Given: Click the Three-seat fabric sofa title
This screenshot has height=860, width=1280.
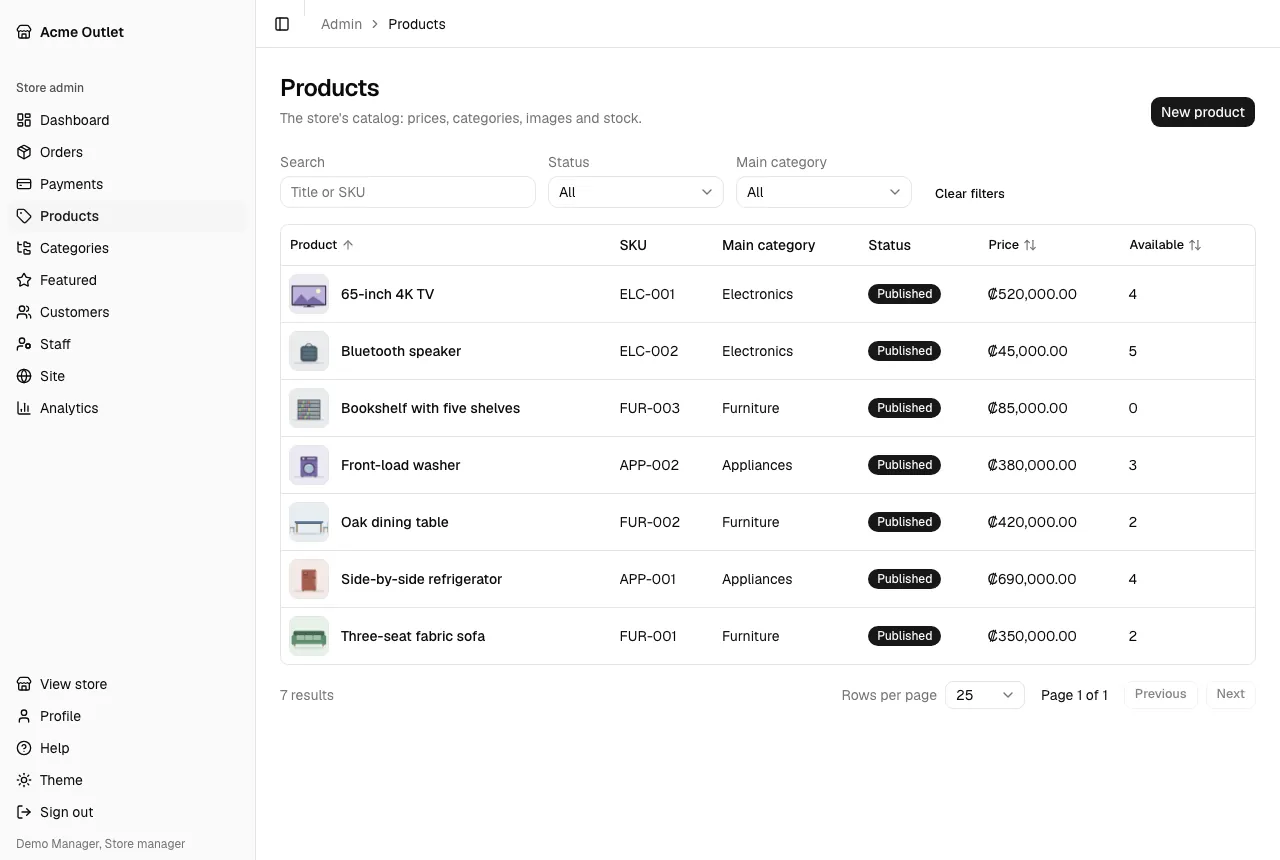Looking at the screenshot, I should point(413,636).
